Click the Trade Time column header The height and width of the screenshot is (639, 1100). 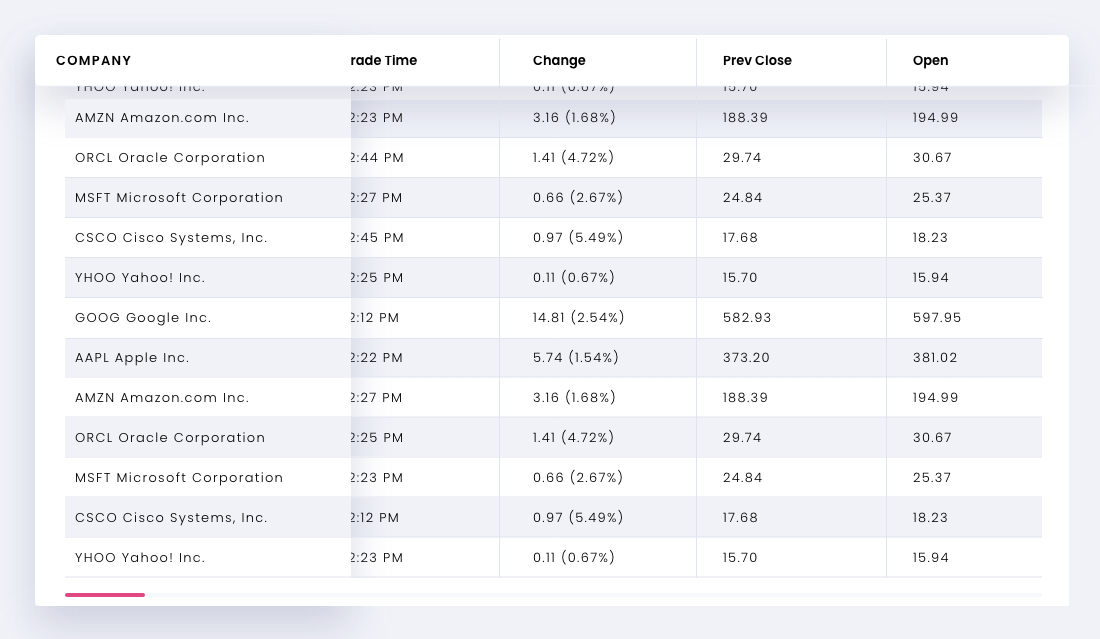click(x=384, y=61)
